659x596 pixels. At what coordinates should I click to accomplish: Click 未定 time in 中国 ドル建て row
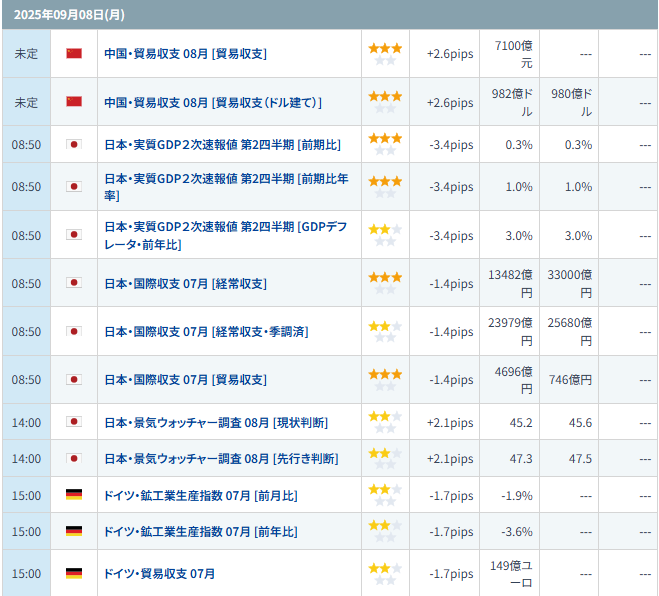click(26, 103)
